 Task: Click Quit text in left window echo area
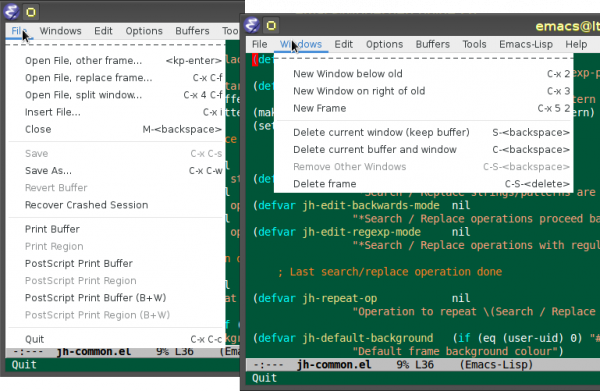tap(24, 365)
